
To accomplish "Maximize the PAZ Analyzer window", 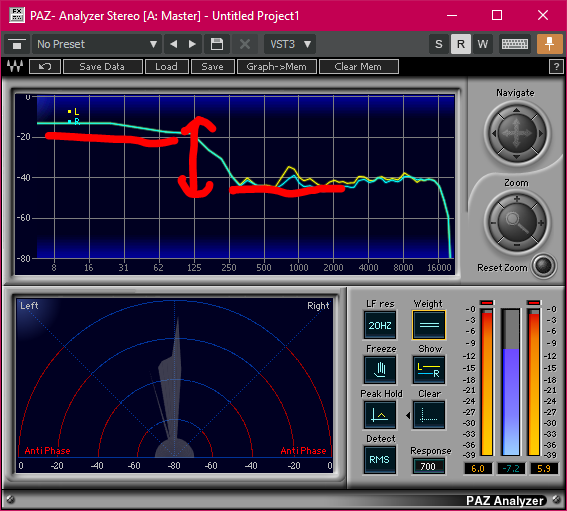I will (497, 15).
